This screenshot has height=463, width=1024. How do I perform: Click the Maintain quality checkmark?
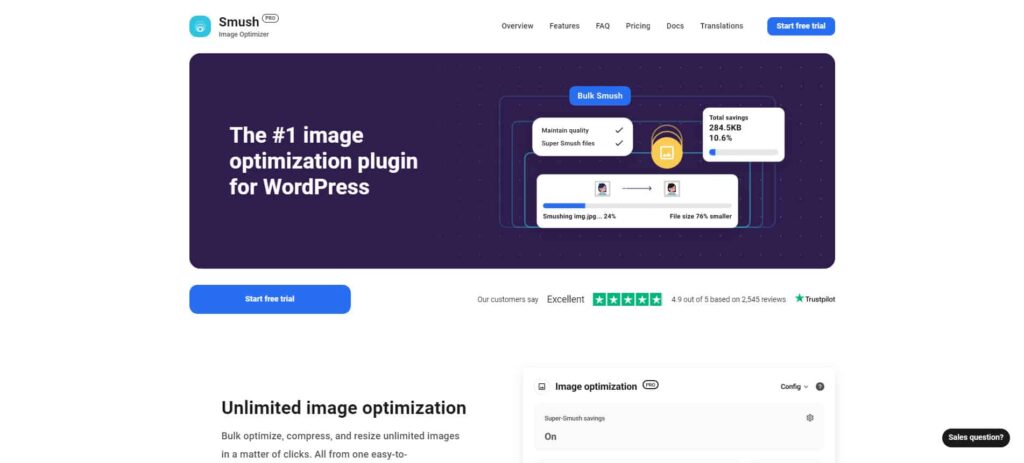[x=619, y=130]
